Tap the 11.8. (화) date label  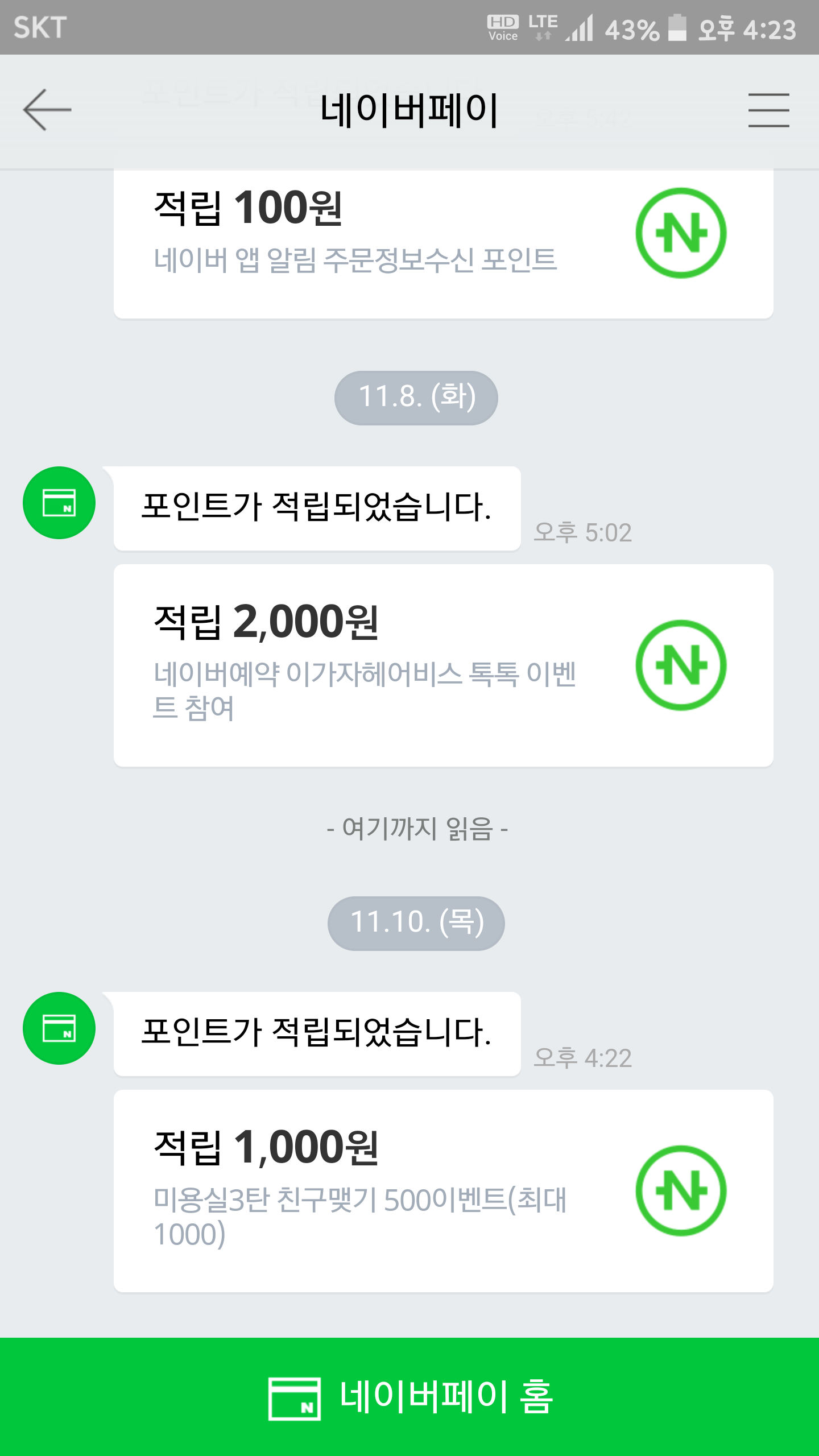point(416,398)
